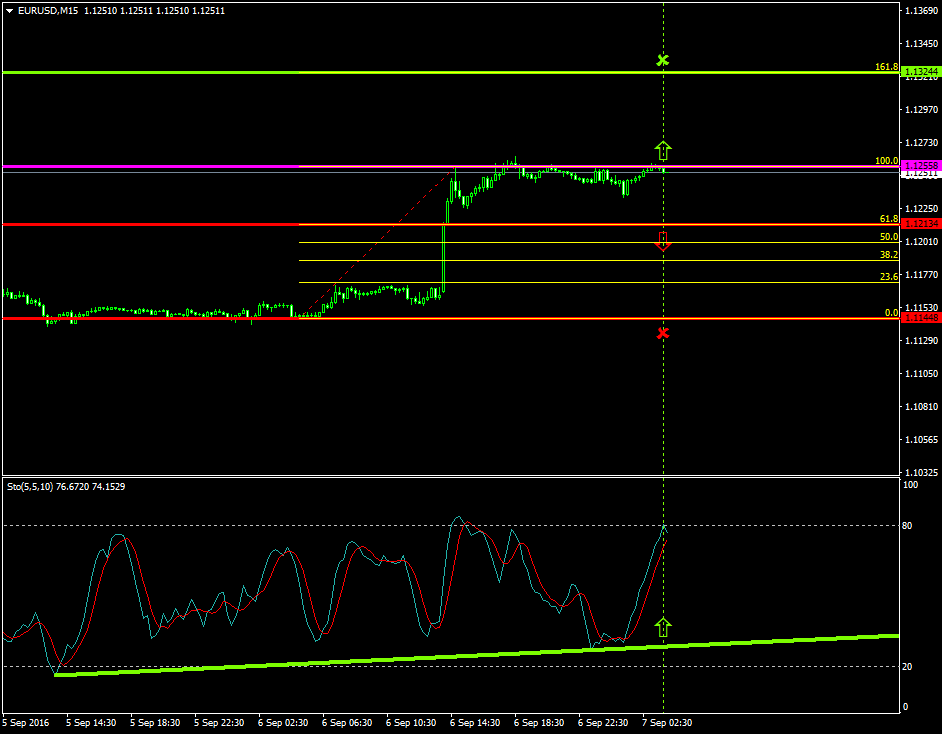Image resolution: width=942 pixels, height=734 pixels.
Task: Open the EURUSD,M15 chart title dropdown arrow
Action: point(9,11)
